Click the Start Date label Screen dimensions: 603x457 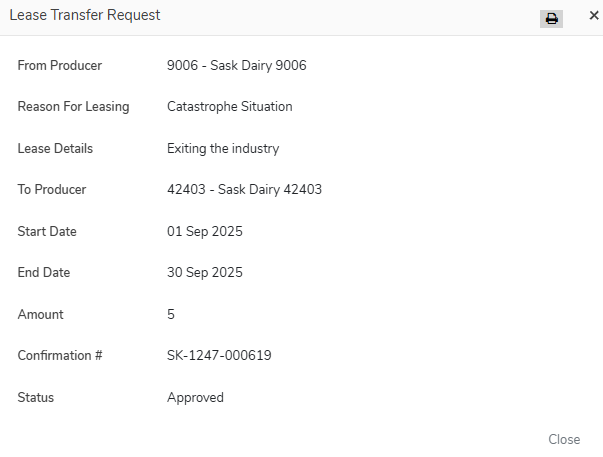pyautogui.click(x=47, y=232)
